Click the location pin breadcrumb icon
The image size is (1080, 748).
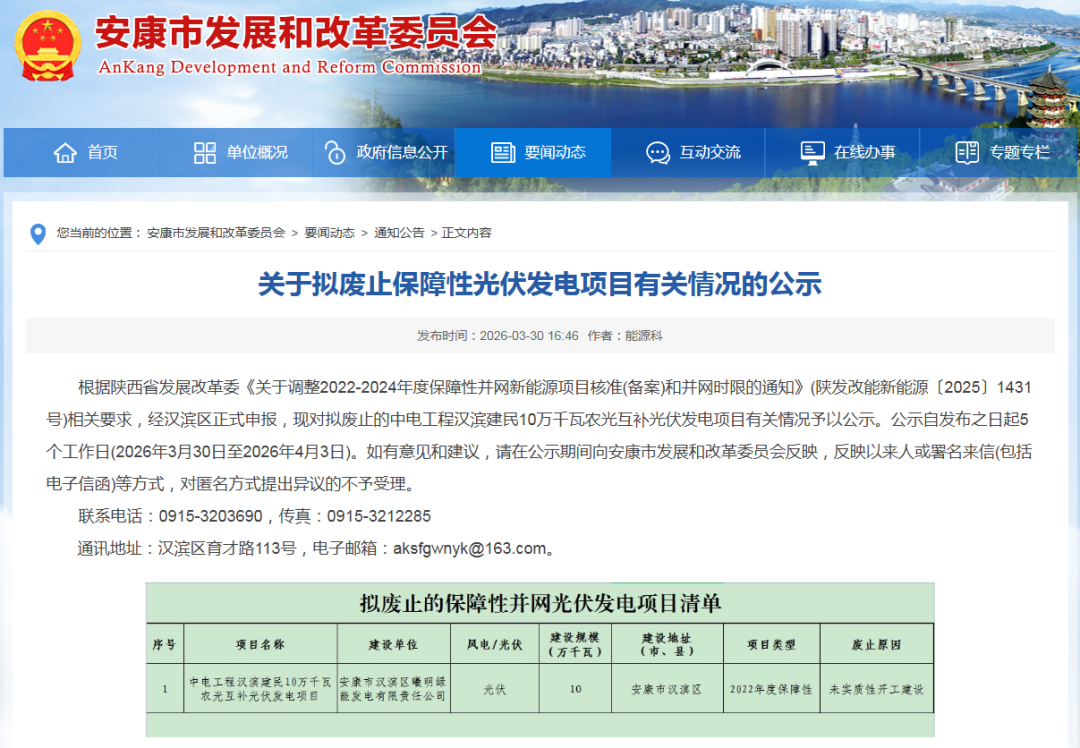click(x=38, y=234)
